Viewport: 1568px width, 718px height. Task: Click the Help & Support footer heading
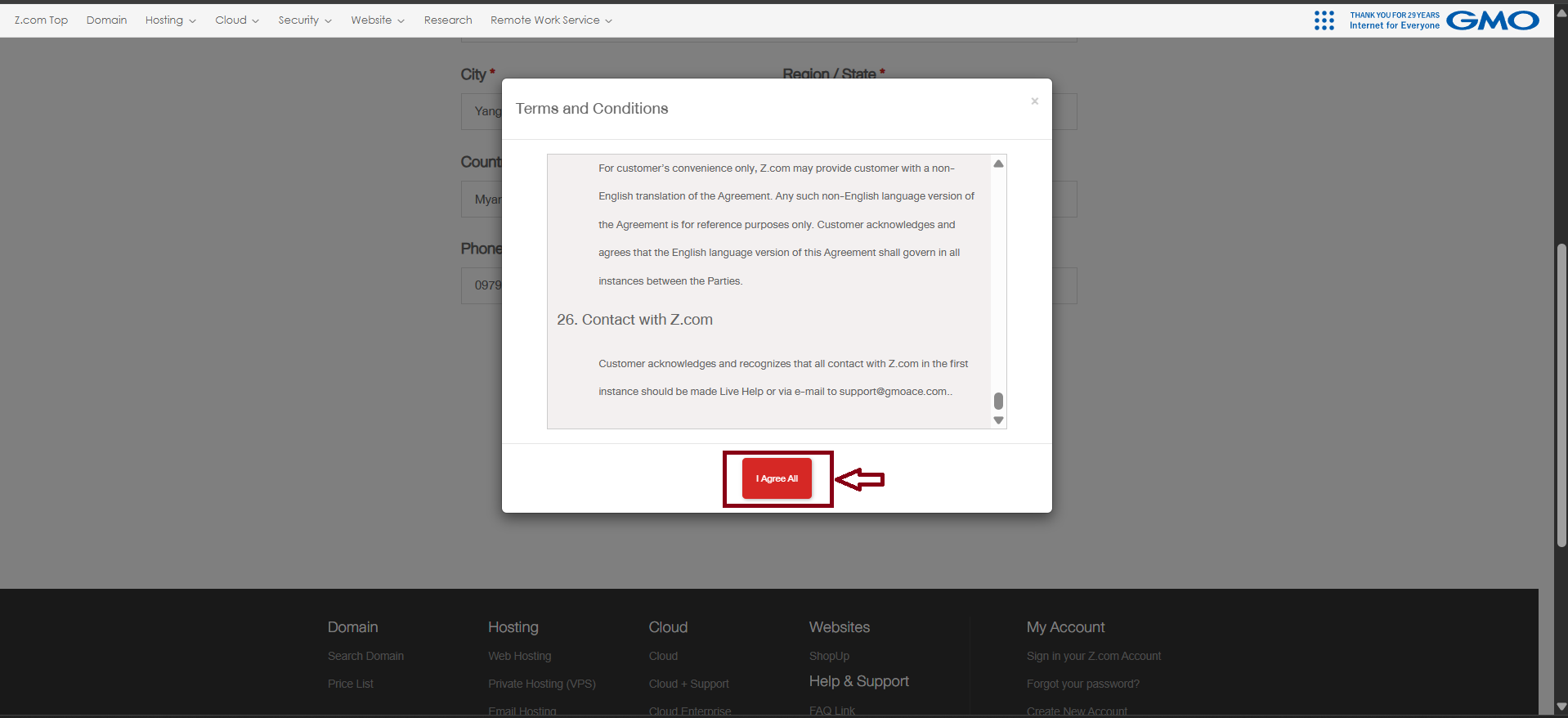coord(858,681)
